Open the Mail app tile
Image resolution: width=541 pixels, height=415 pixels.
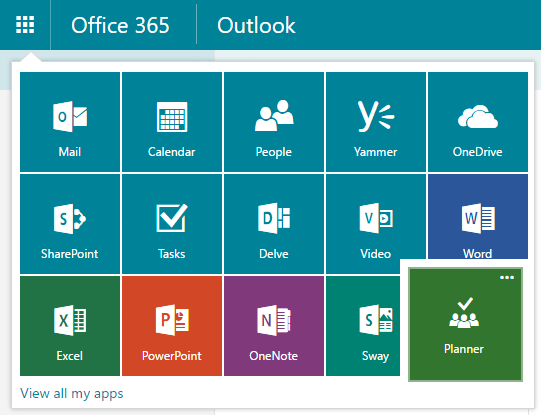70,122
